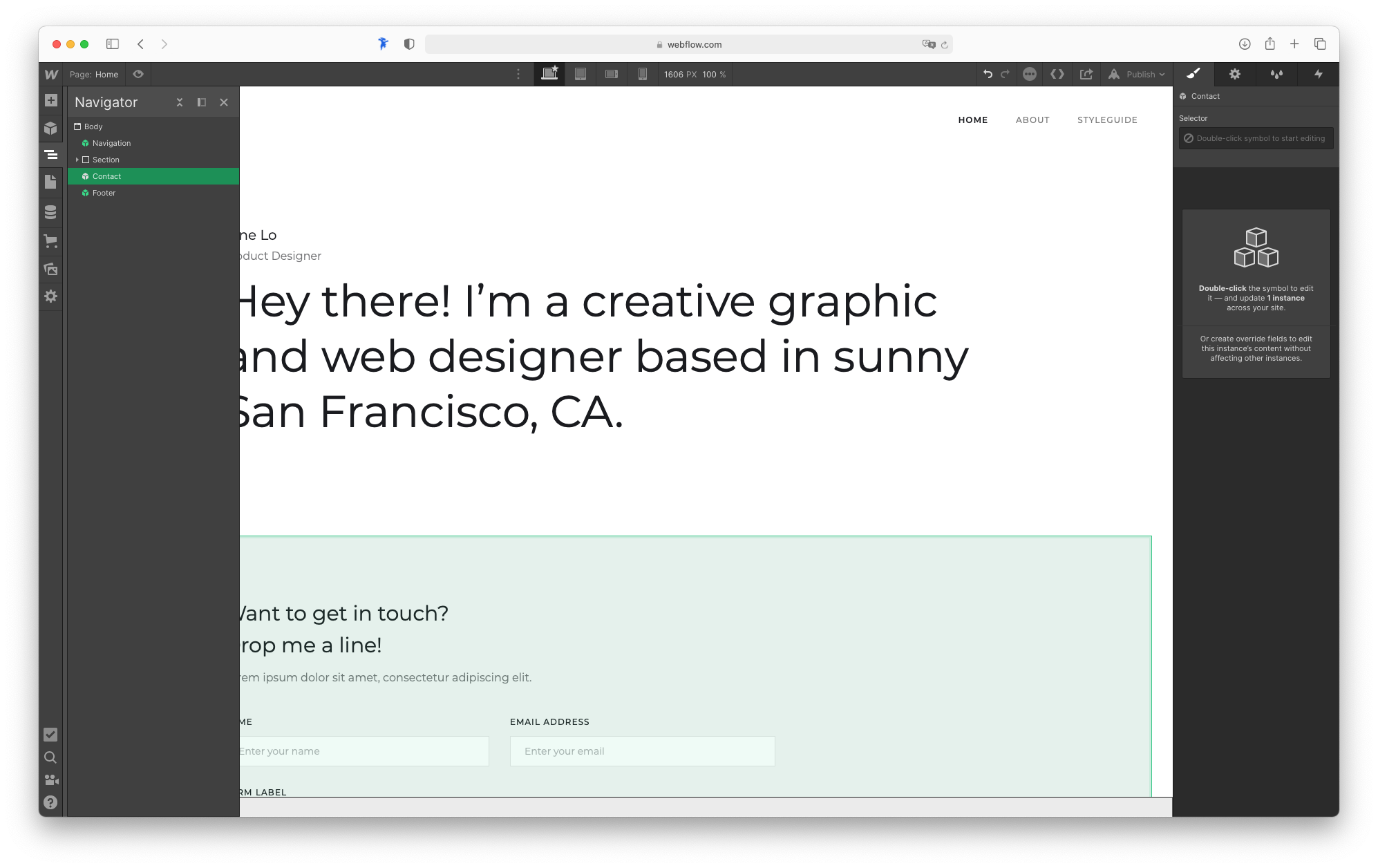The image size is (1378, 868).
Task: Open the Page: Home page selector
Action: pyautogui.click(x=95, y=74)
